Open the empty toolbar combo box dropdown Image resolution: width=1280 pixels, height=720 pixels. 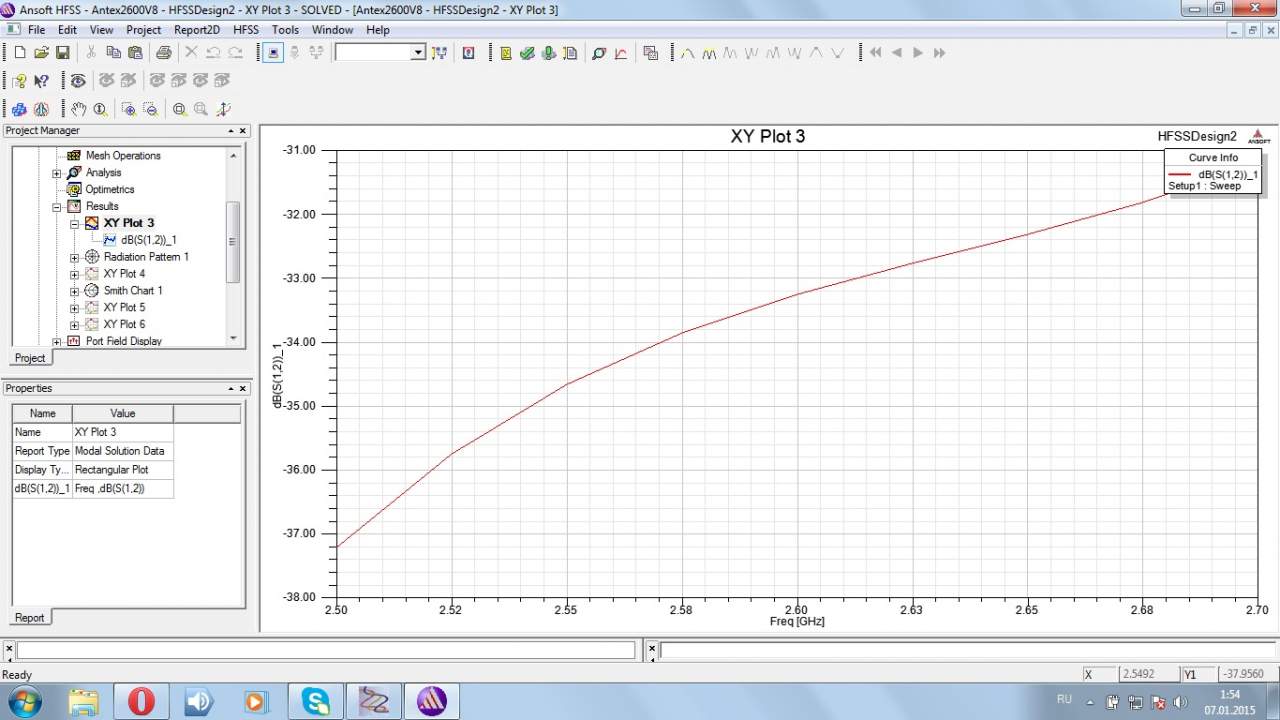[418, 53]
